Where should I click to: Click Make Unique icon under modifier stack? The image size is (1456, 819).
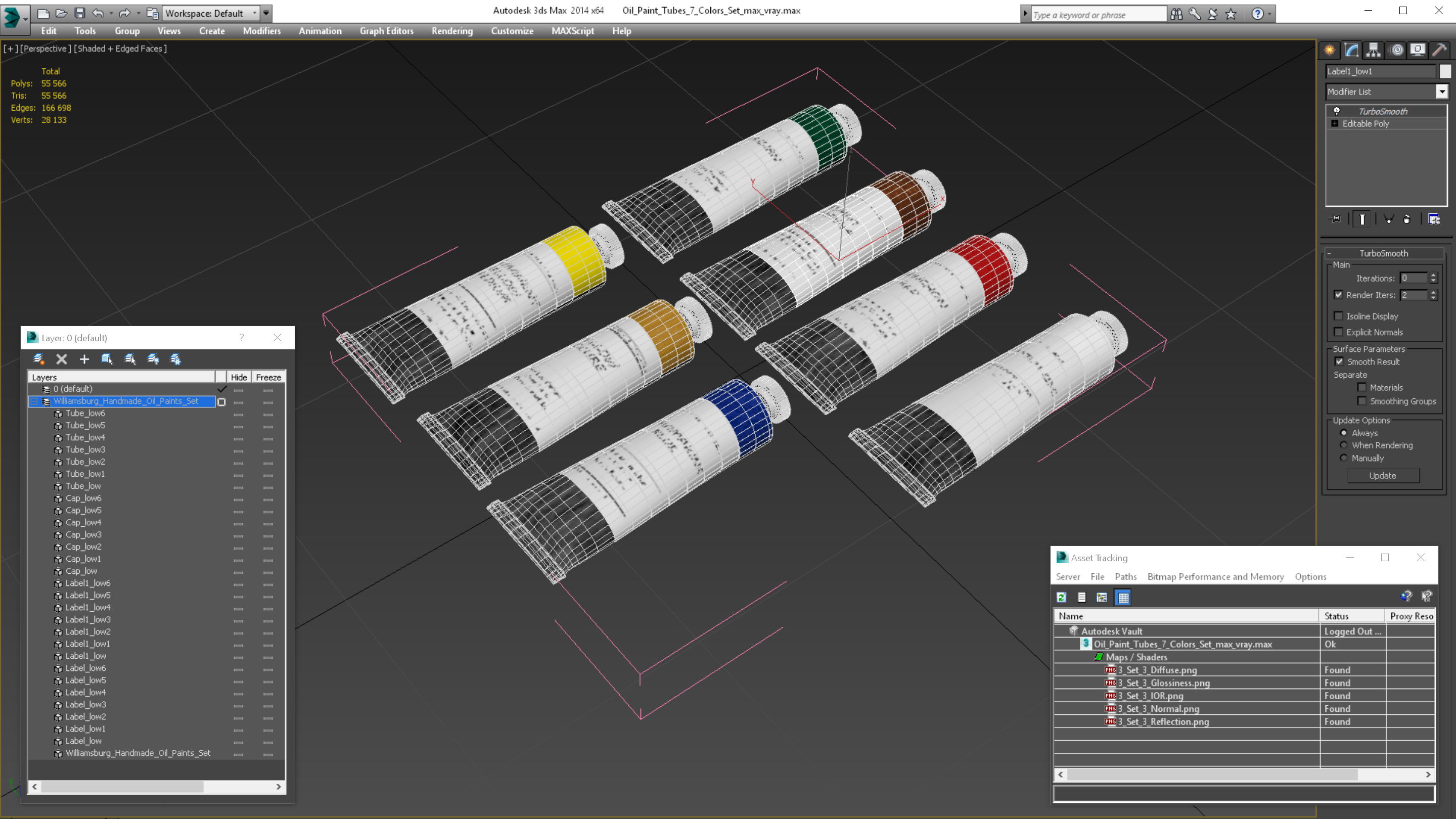click(x=1388, y=219)
